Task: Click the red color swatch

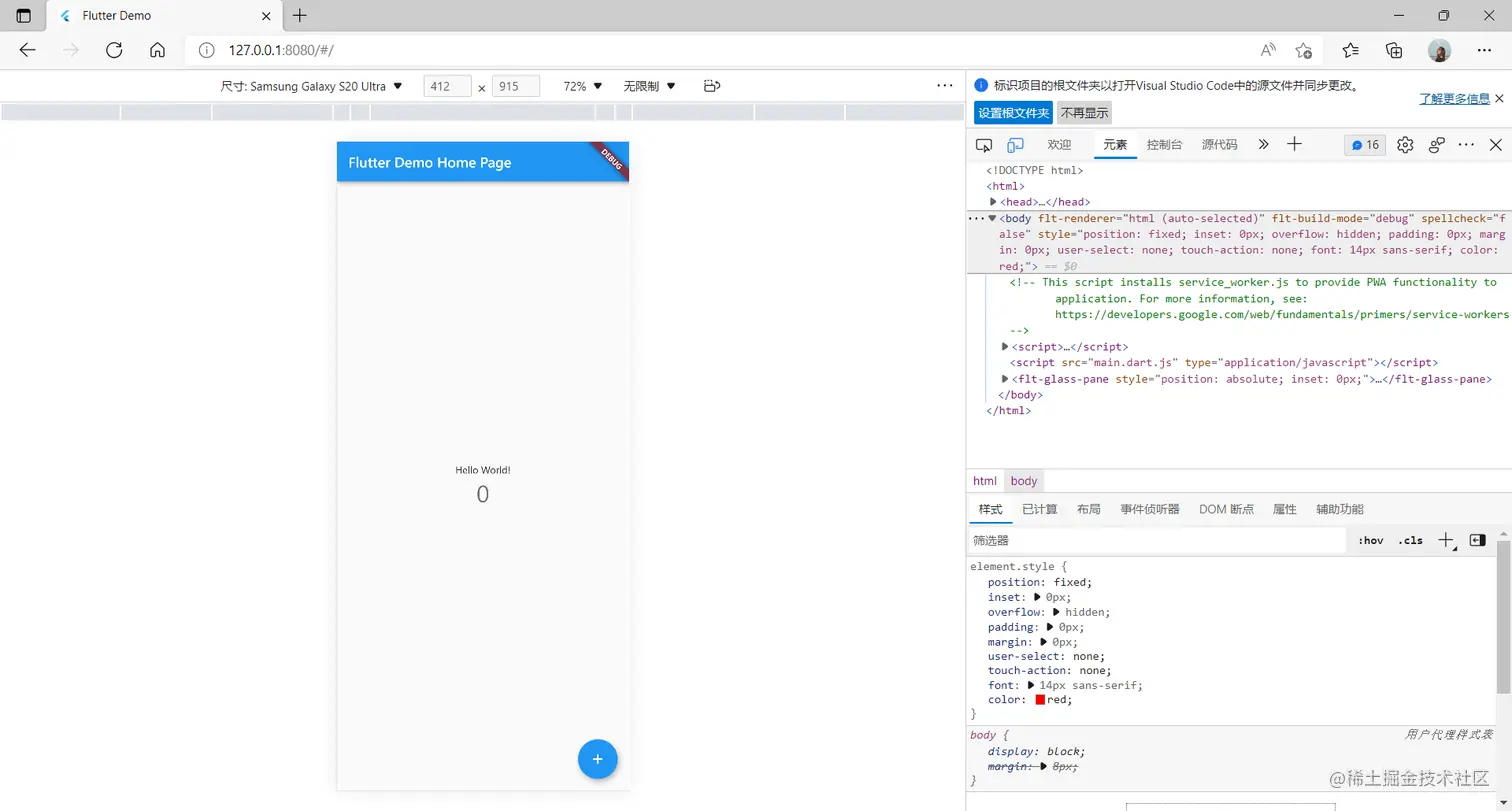Action: 1040,700
